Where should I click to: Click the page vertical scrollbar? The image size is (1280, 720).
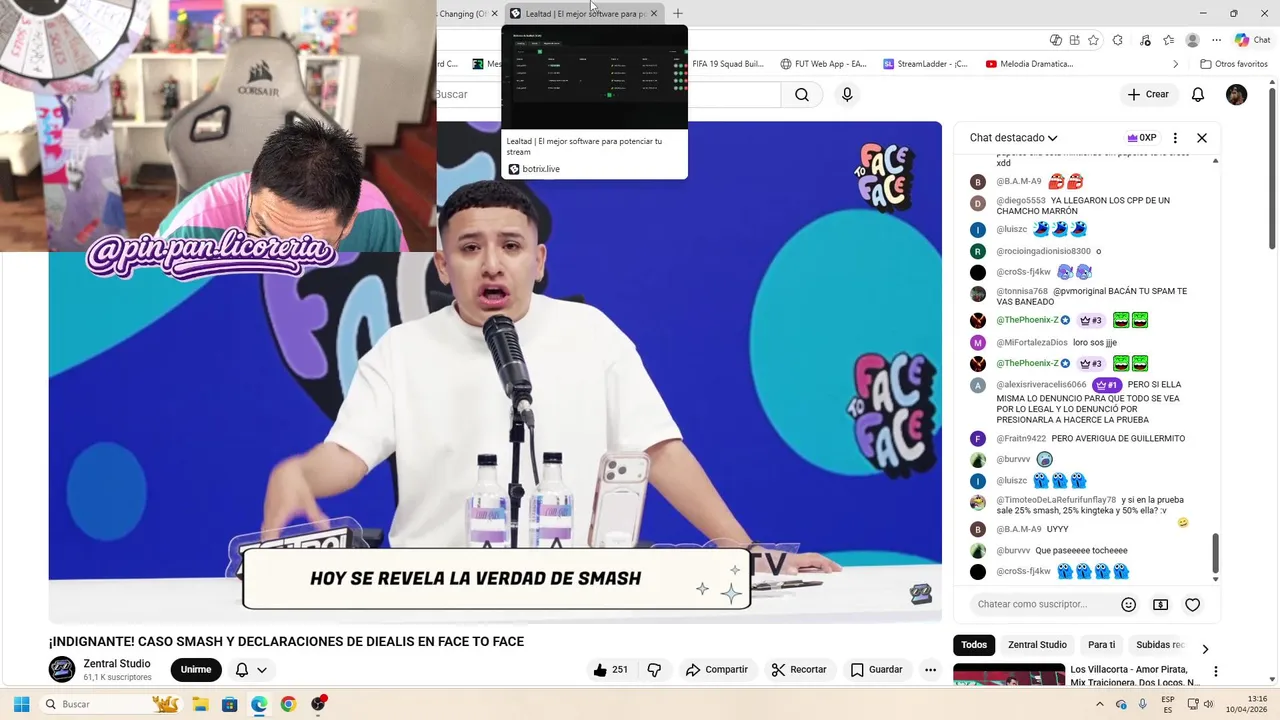tap(1273, 166)
